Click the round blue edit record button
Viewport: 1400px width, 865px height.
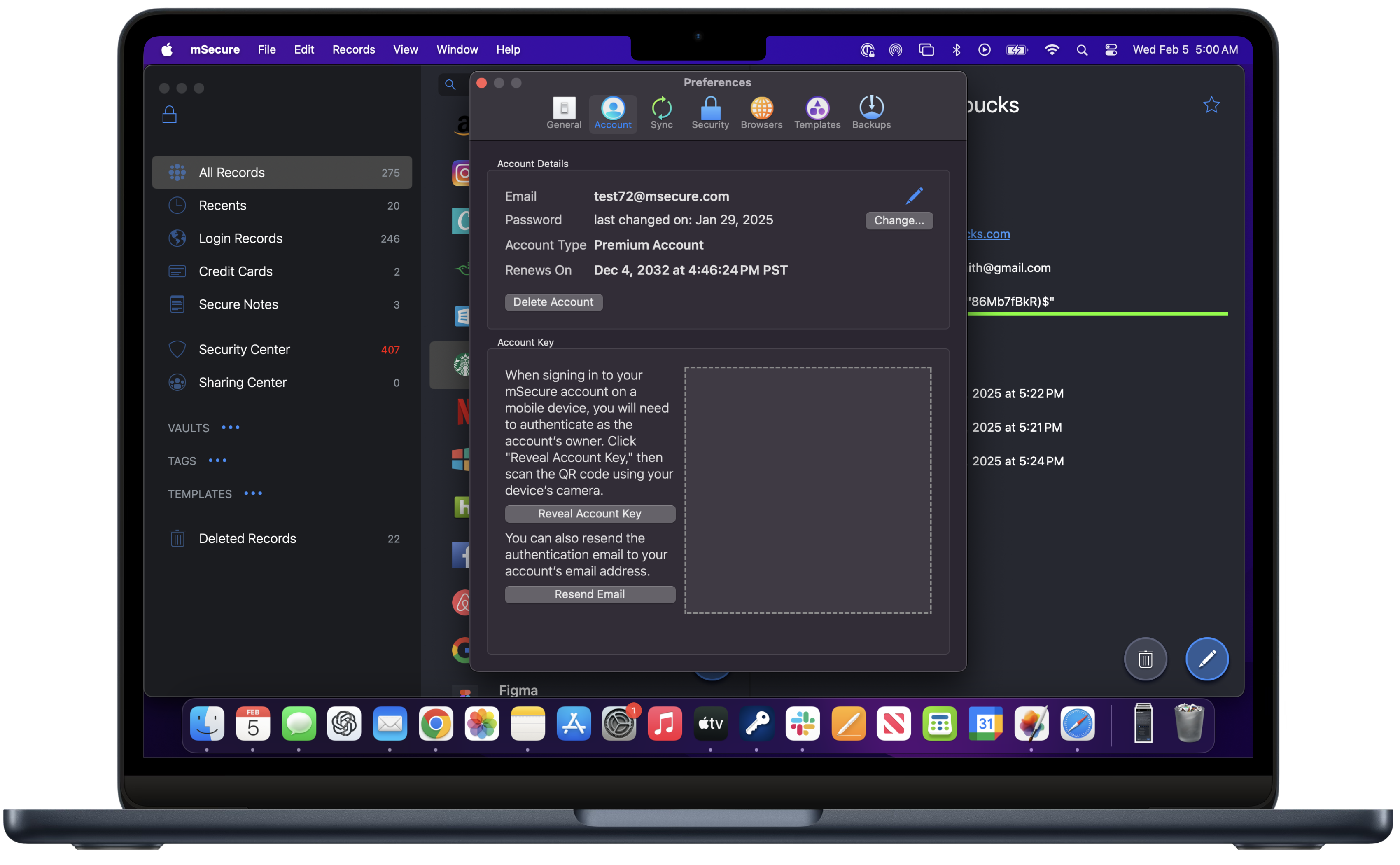click(x=1207, y=659)
